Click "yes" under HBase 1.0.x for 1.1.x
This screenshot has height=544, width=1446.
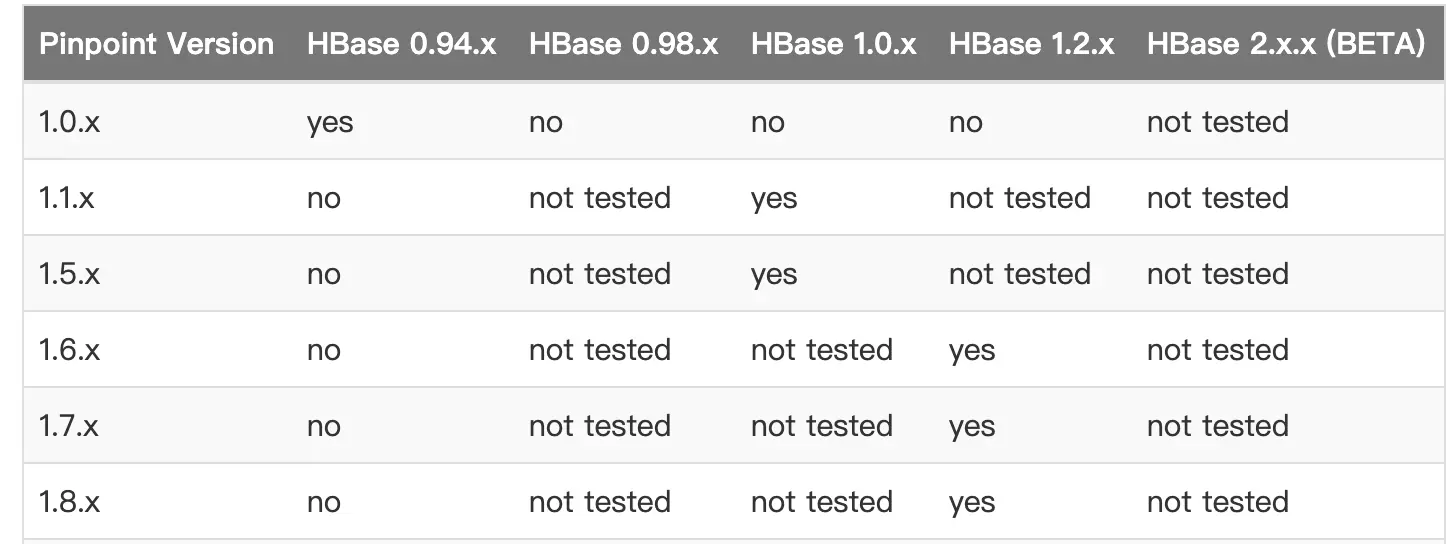point(774,199)
